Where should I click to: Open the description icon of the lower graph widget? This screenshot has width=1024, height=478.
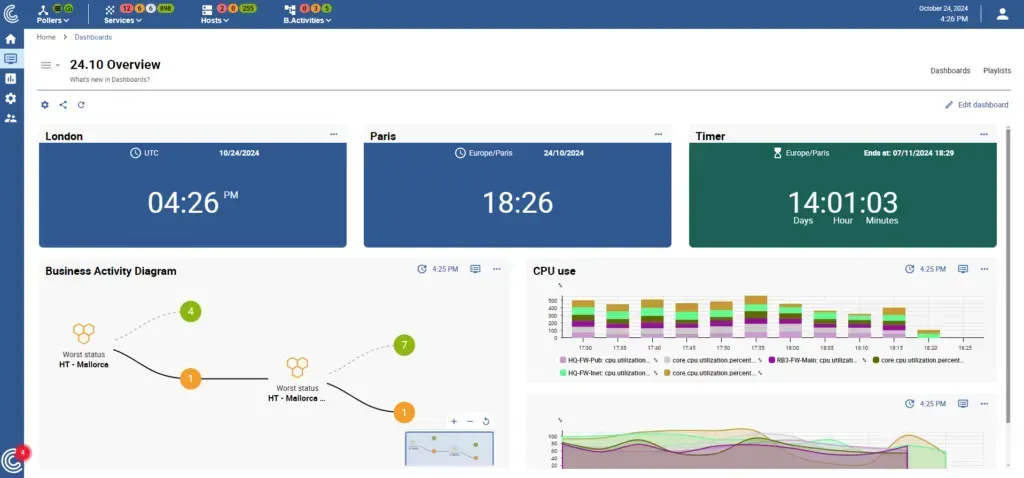click(963, 404)
